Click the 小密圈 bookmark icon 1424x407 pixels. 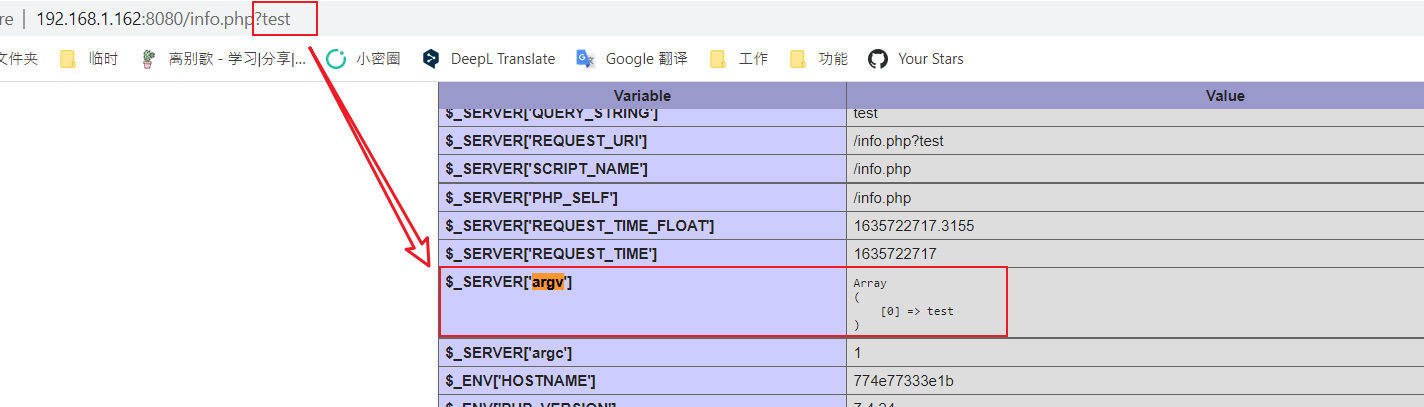point(337,59)
